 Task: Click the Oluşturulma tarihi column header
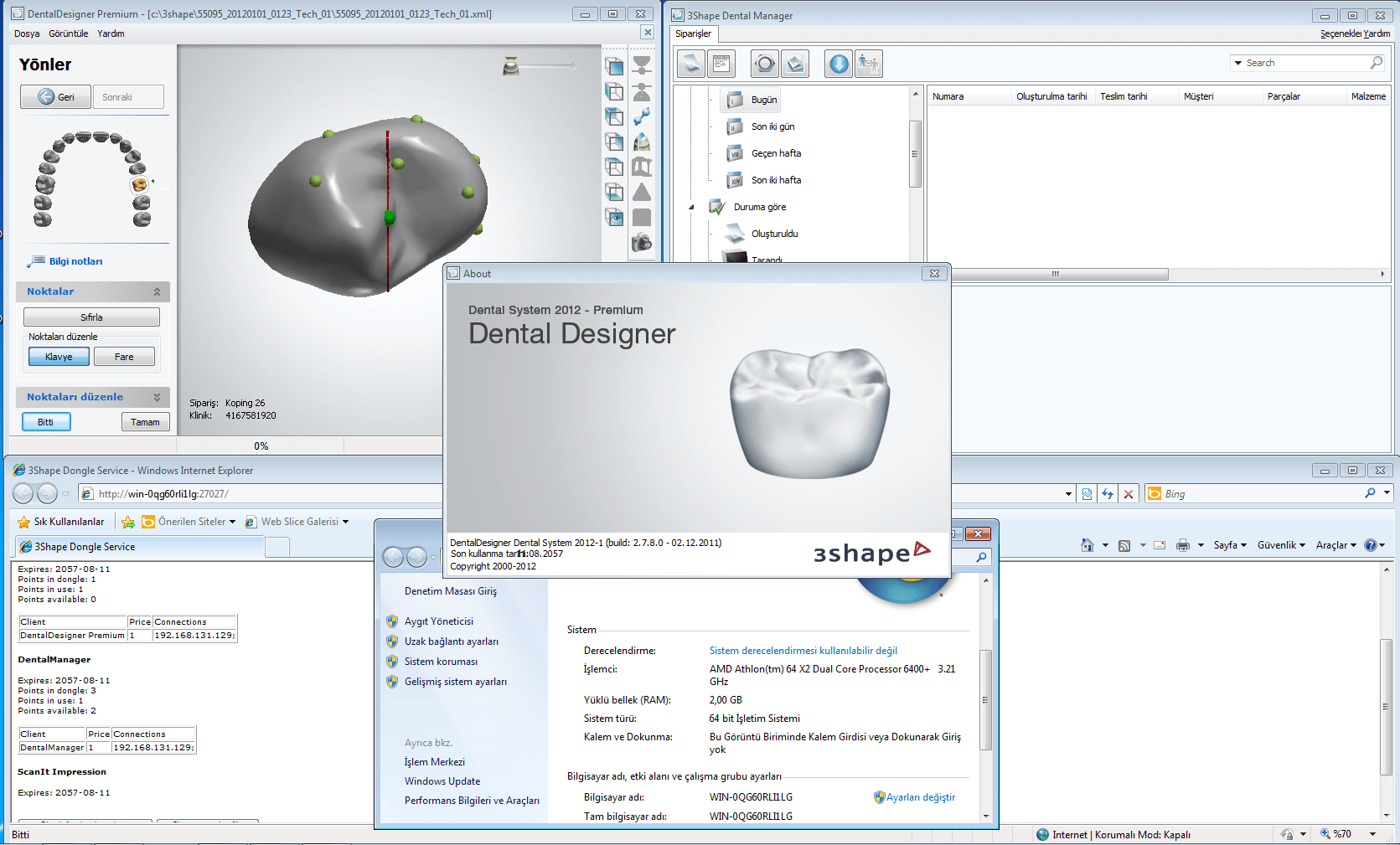pyautogui.click(x=1051, y=96)
